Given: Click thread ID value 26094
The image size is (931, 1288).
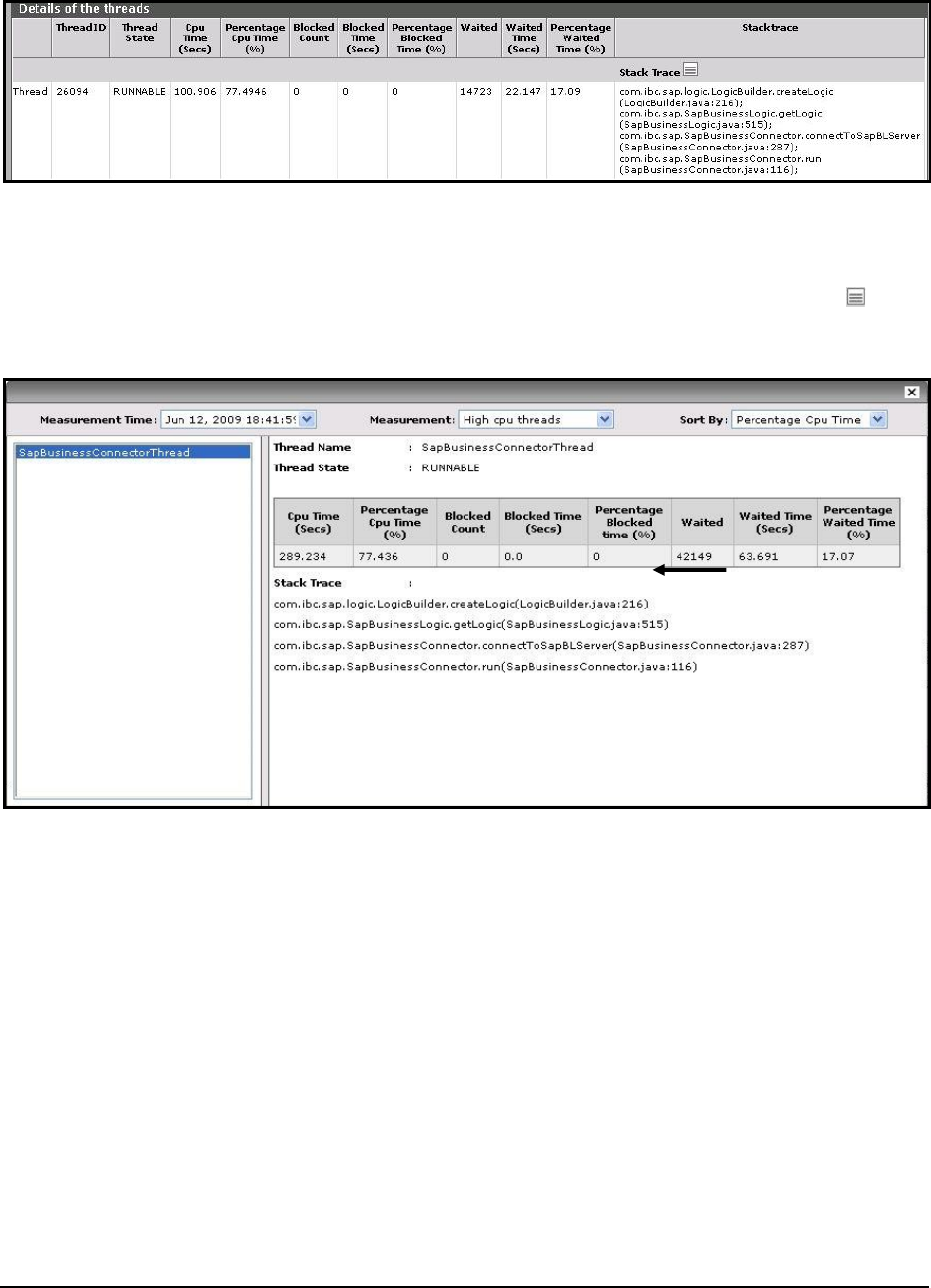Looking at the screenshot, I should pyautogui.click(x=71, y=91).
